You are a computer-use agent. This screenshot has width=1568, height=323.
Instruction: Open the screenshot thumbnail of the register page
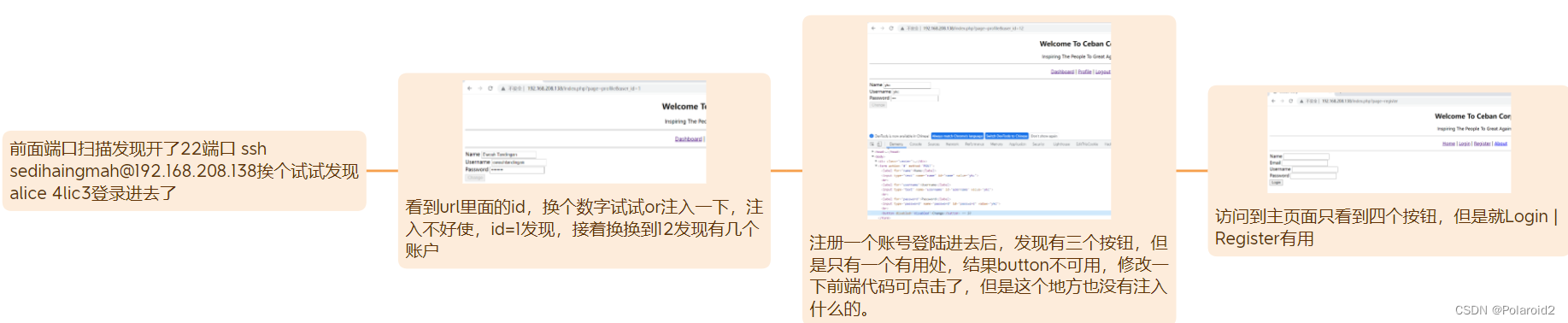1389,142
